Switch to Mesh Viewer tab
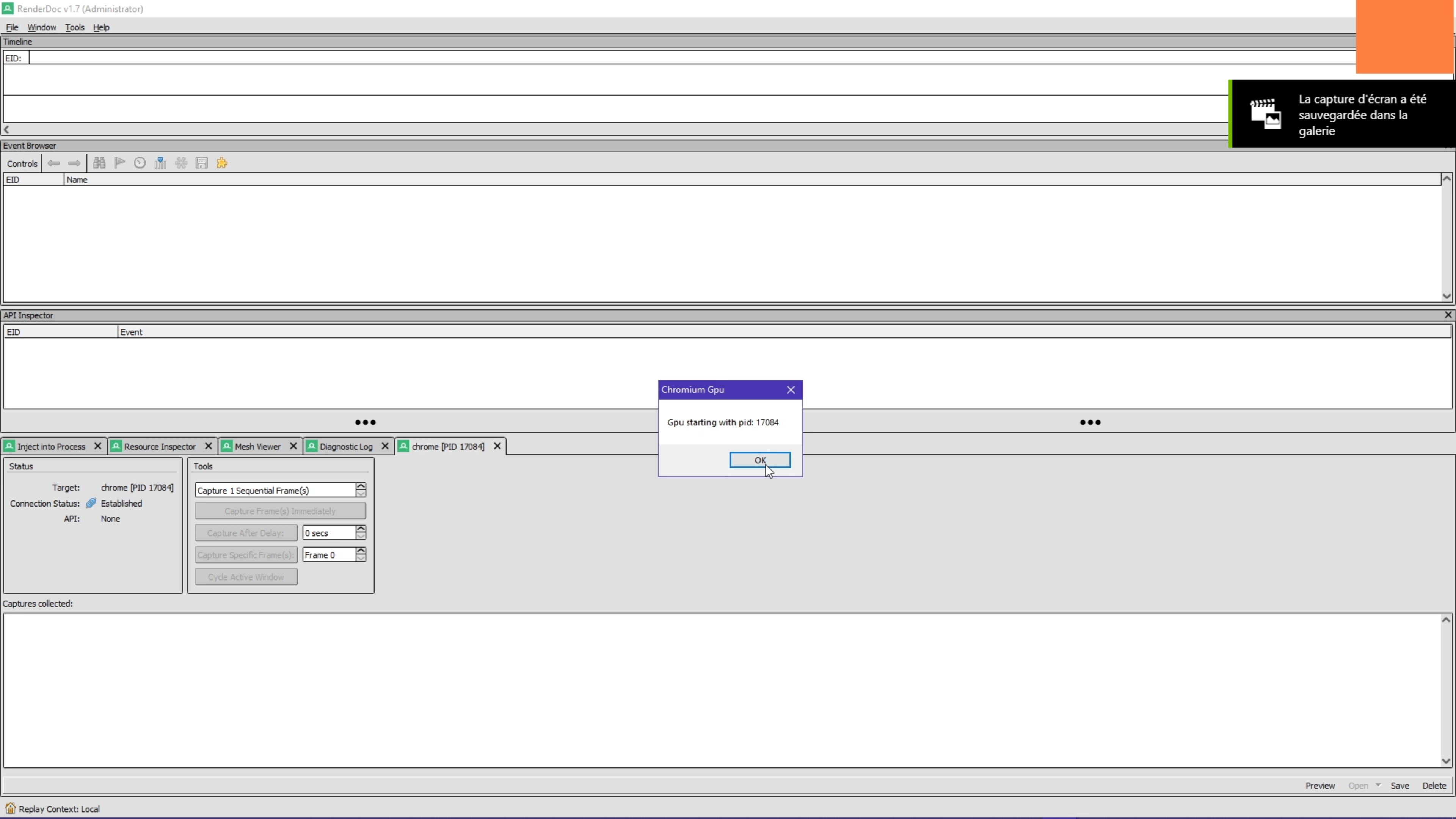 257,447
